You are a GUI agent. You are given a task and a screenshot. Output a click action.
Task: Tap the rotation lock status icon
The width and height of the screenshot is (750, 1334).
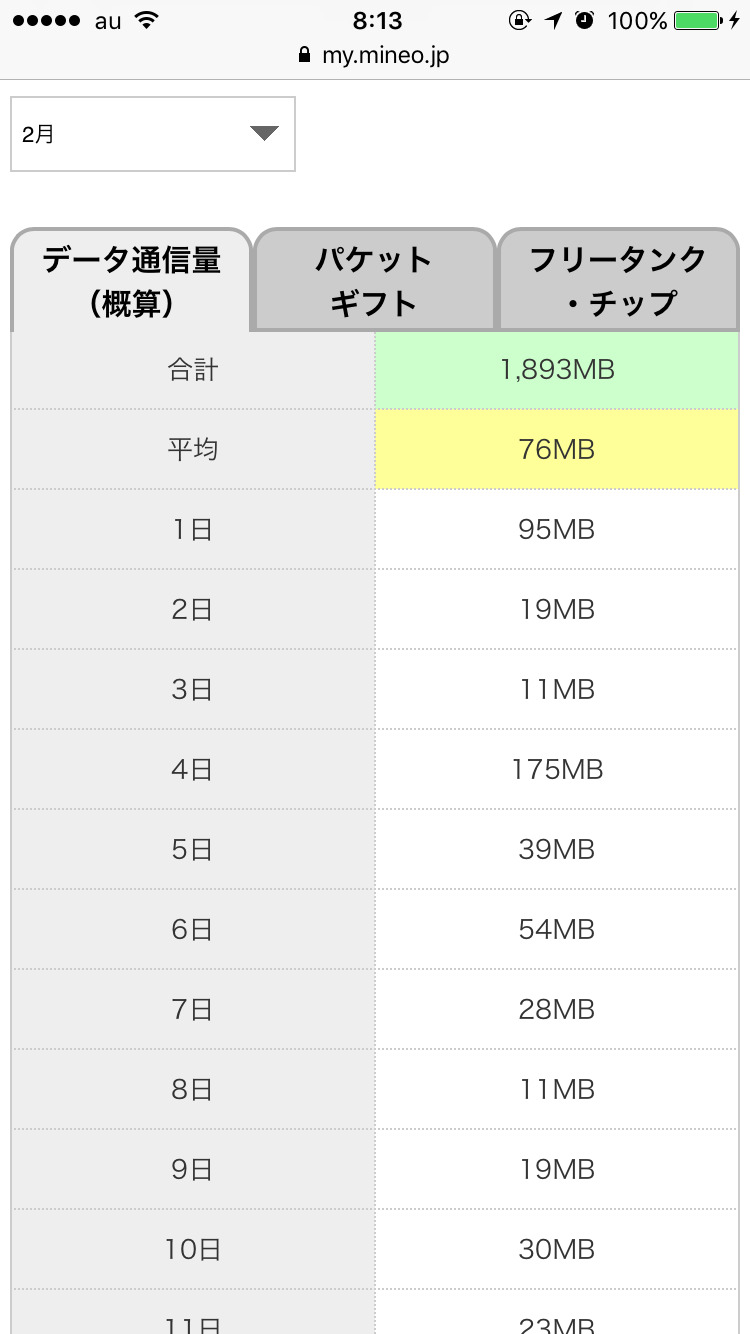(520, 21)
